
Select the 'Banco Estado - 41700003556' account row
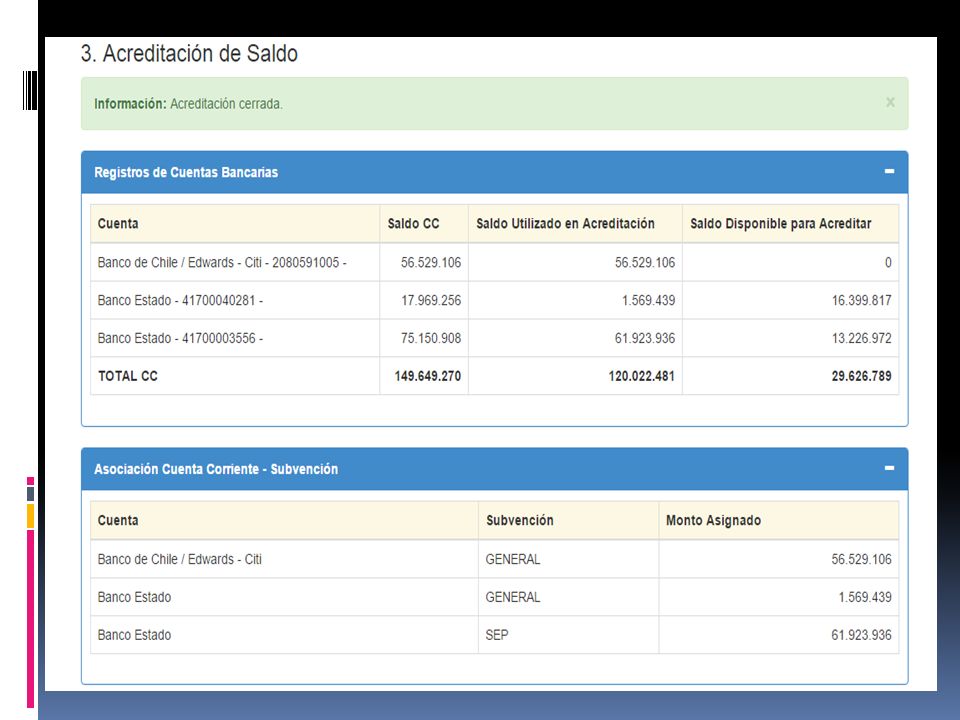click(495, 339)
